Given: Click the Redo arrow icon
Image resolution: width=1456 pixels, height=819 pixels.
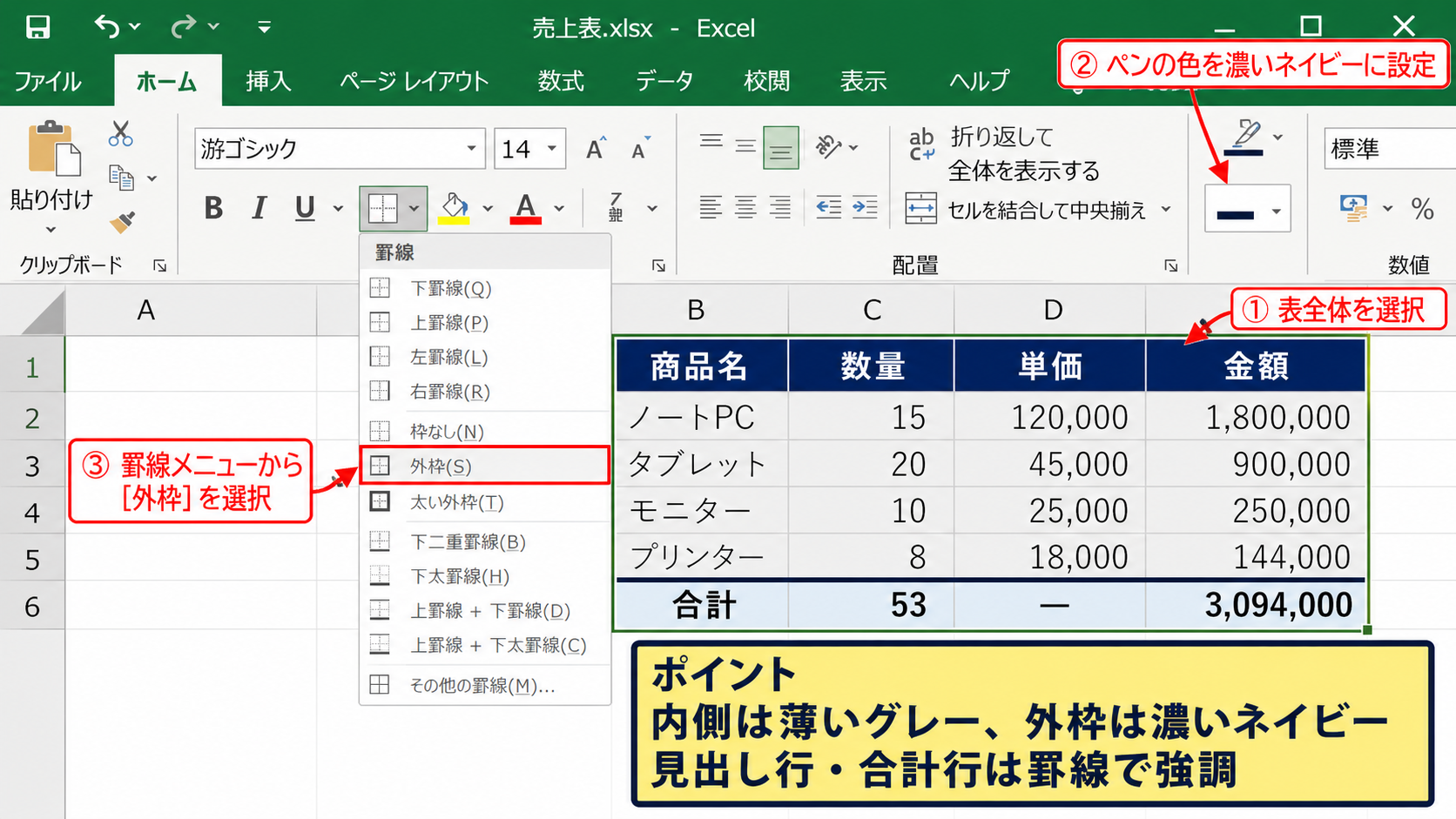Looking at the screenshot, I should pyautogui.click(x=183, y=27).
